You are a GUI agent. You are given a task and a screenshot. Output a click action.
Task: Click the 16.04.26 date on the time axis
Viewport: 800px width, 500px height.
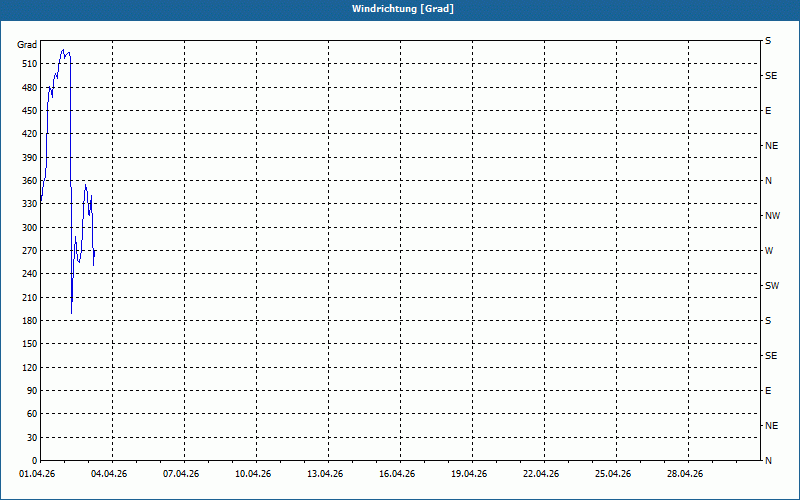coord(399,474)
